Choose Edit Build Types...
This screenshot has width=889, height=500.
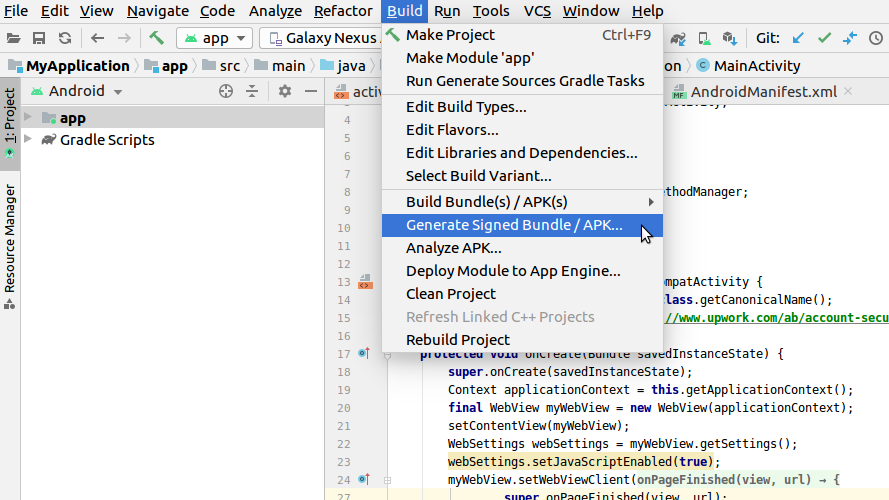pyautogui.click(x=522, y=107)
